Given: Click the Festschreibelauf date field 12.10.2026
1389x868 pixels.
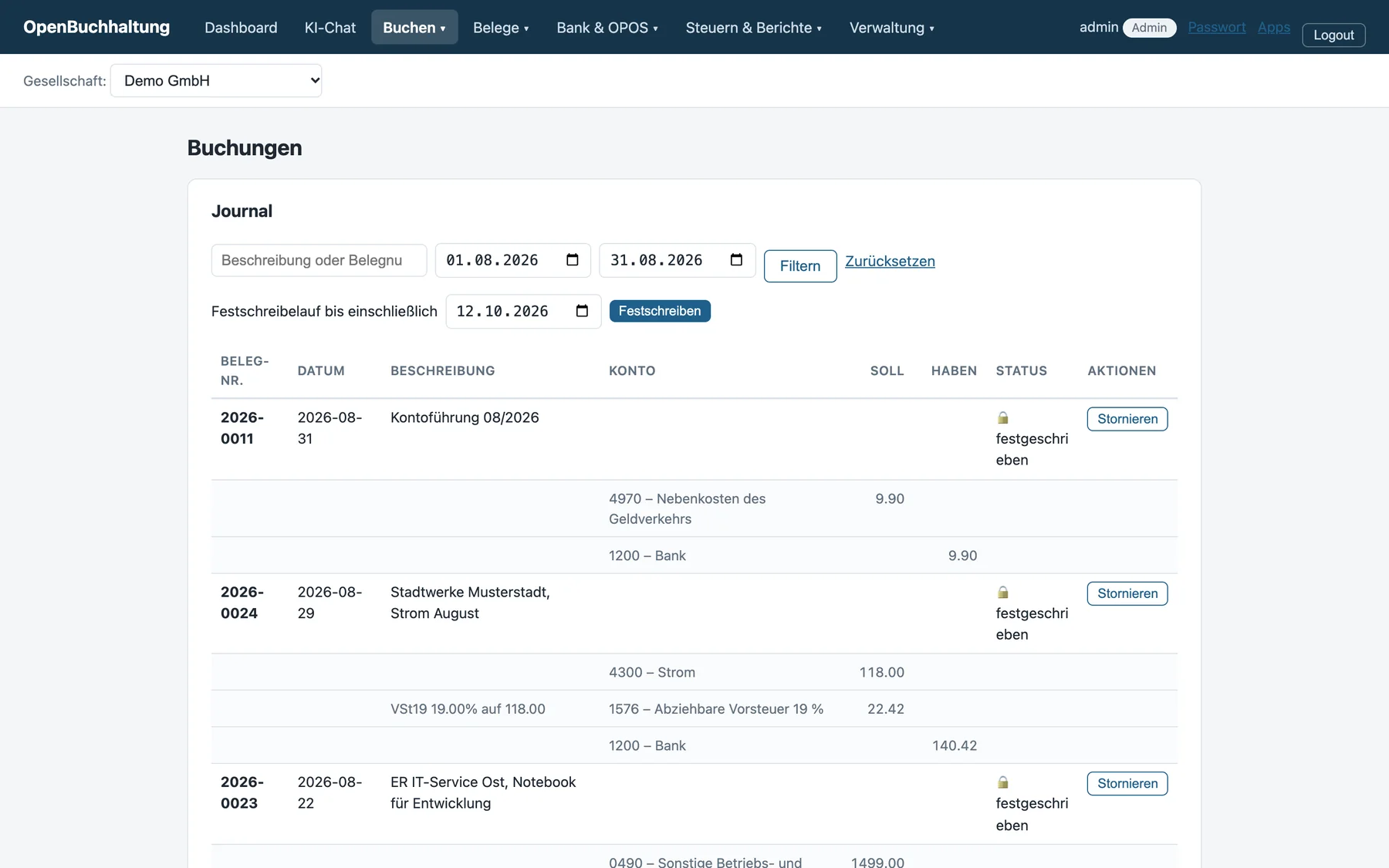Looking at the screenshot, I should [x=523, y=311].
